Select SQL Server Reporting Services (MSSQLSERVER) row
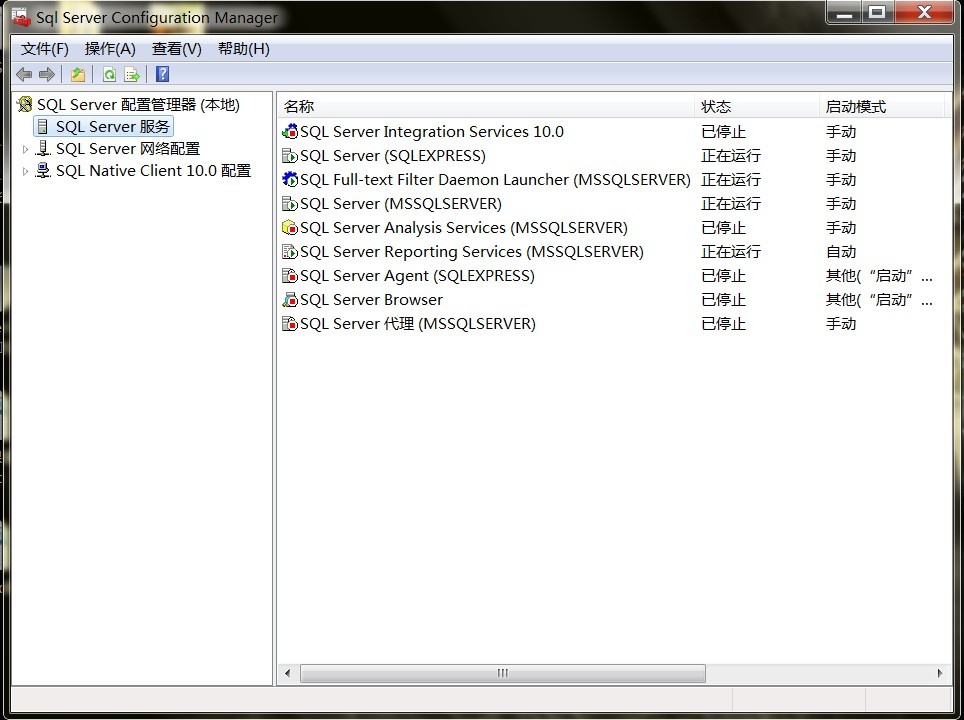This screenshot has width=964, height=720. 471,252
